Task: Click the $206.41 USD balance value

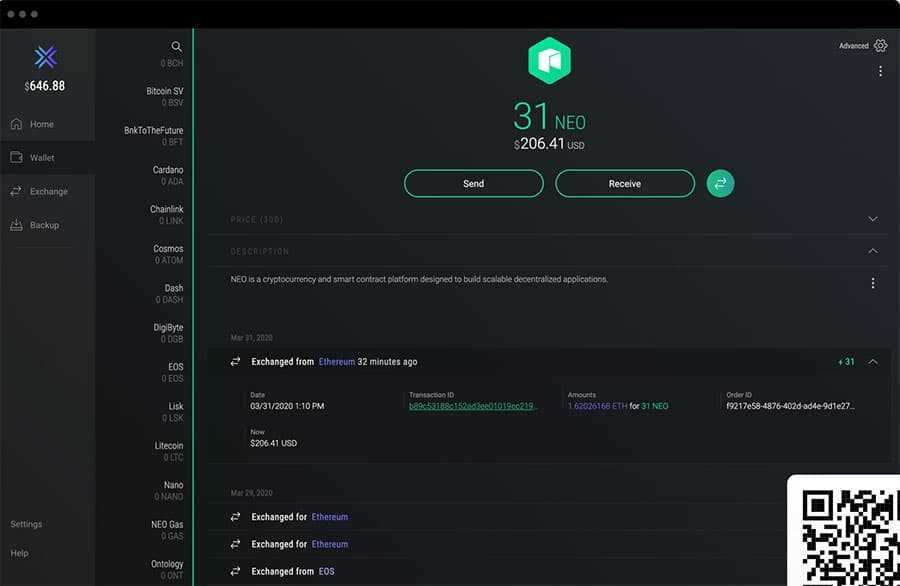Action: coord(549,143)
